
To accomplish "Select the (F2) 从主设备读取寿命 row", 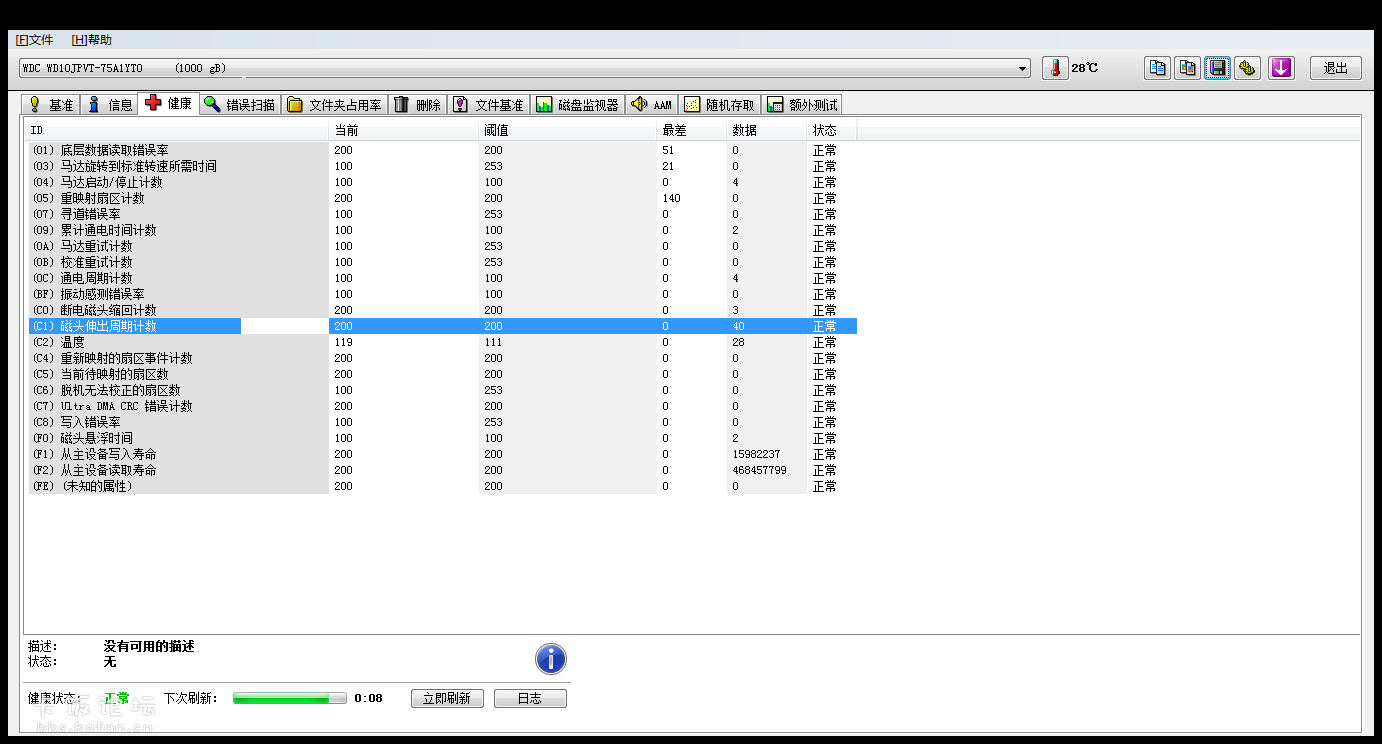I will click(442, 470).
